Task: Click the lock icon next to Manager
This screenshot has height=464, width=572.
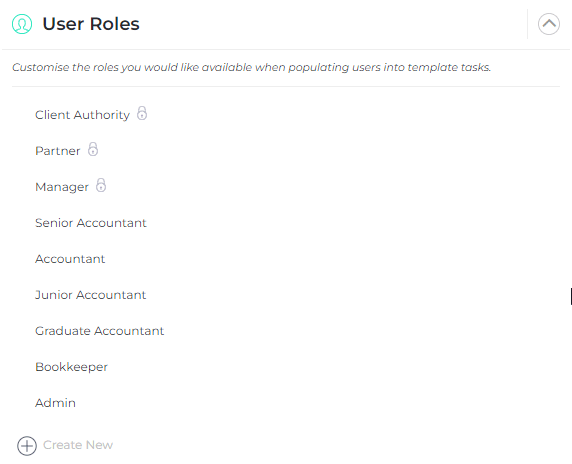Action: click(x=101, y=185)
